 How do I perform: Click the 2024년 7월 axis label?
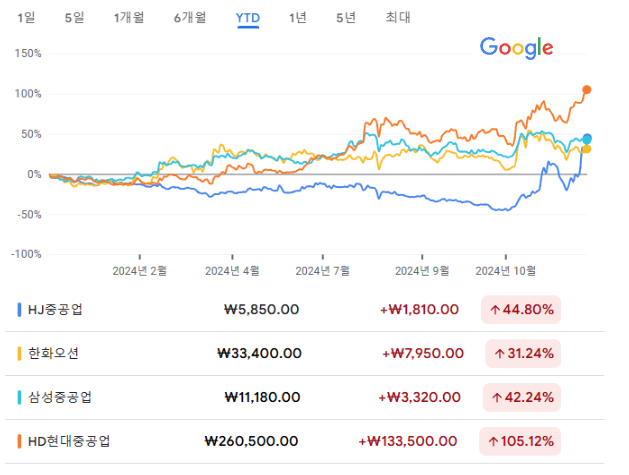(323, 271)
